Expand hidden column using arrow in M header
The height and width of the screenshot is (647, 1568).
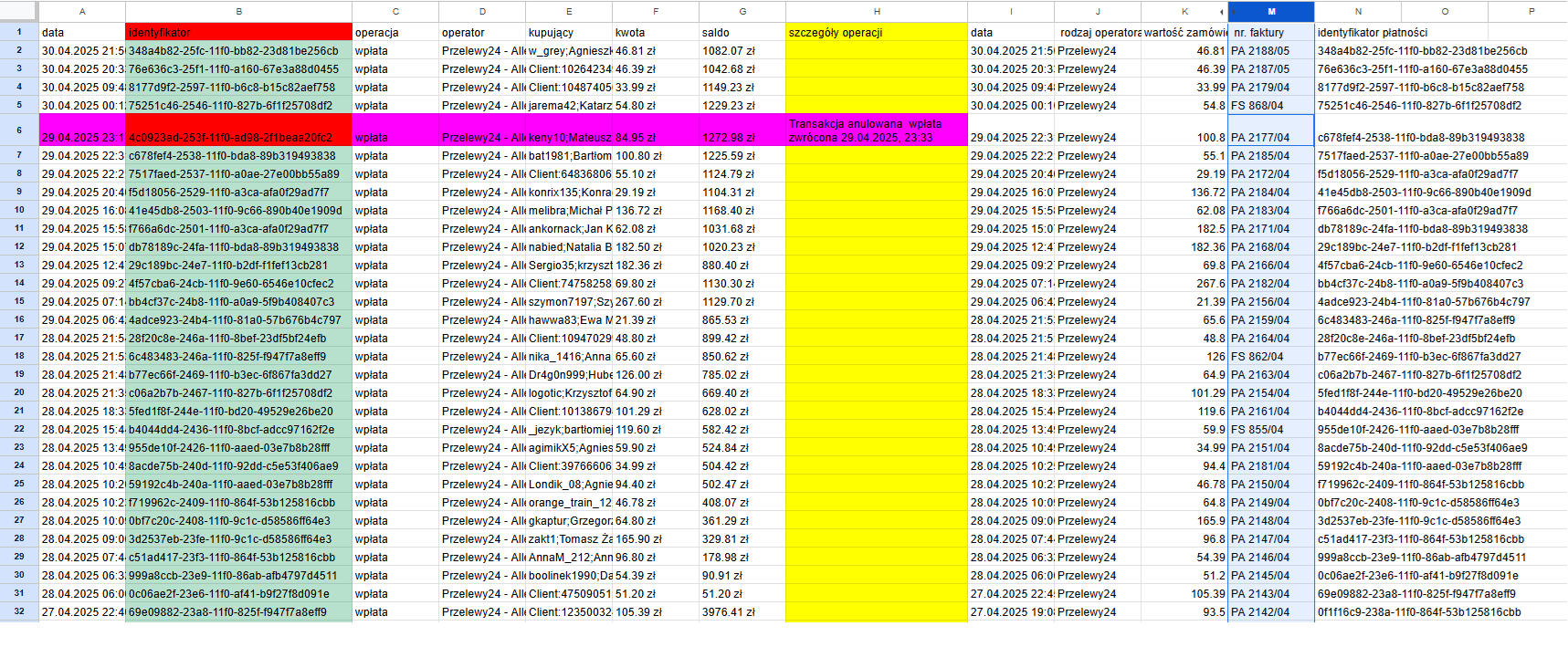pos(1232,12)
